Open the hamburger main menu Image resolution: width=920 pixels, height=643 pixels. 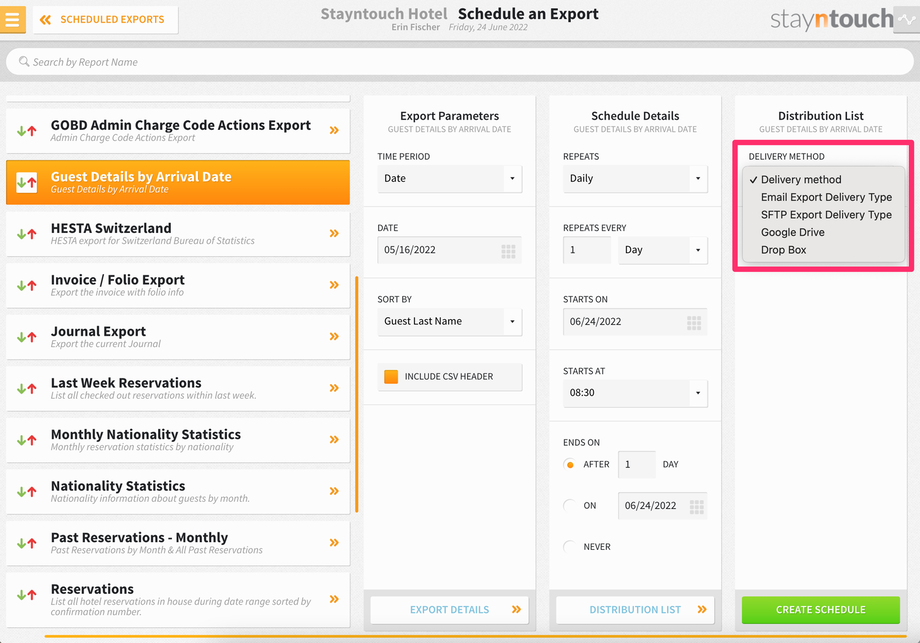point(12,19)
